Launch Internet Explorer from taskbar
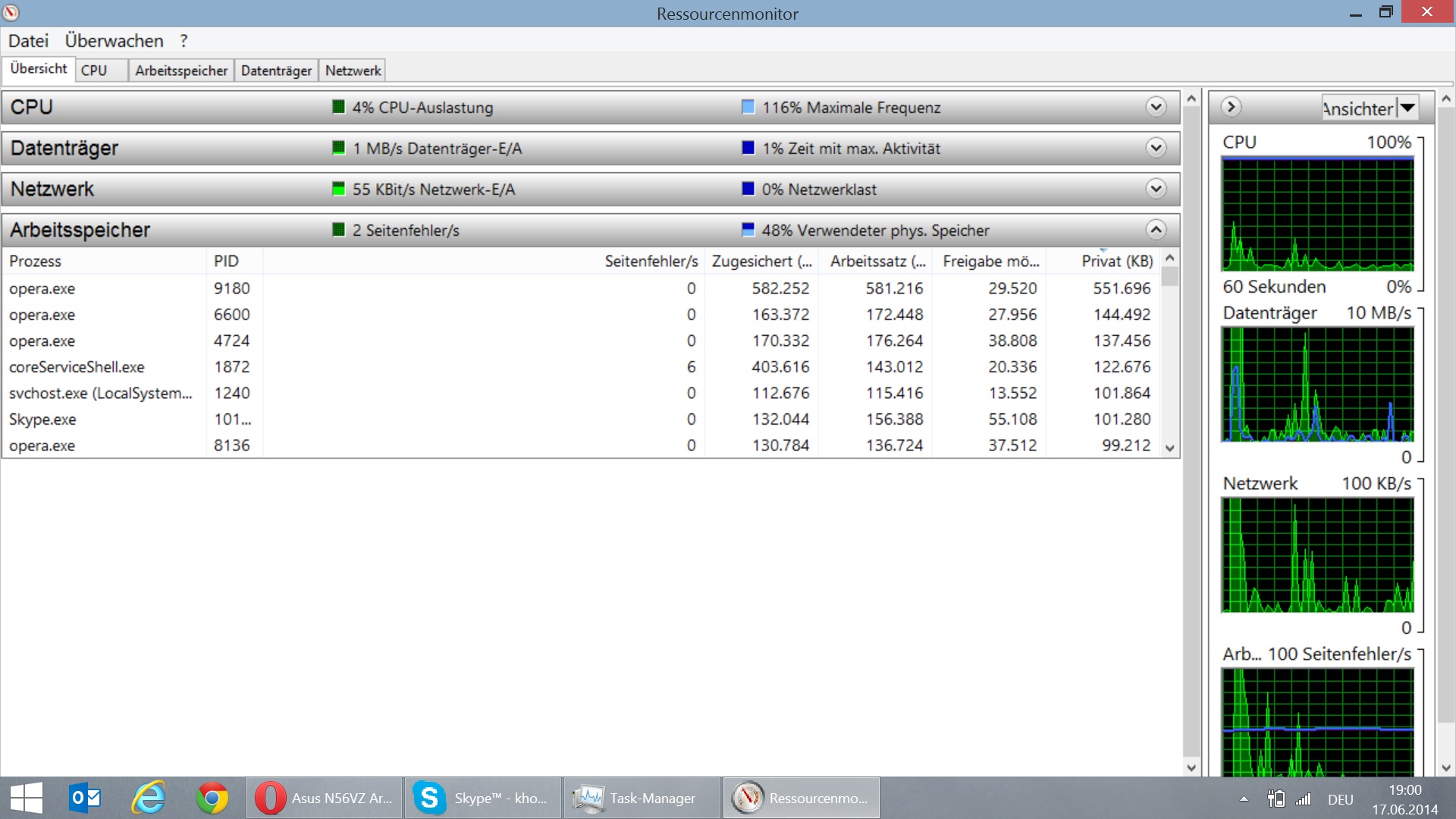1456x819 pixels. point(149,798)
